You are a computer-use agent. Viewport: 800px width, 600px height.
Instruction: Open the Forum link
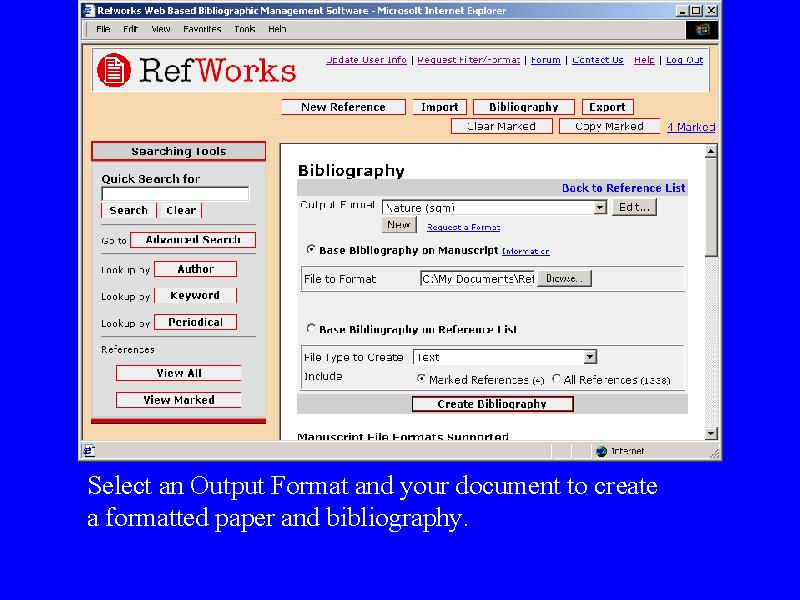[x=545, y=60]
